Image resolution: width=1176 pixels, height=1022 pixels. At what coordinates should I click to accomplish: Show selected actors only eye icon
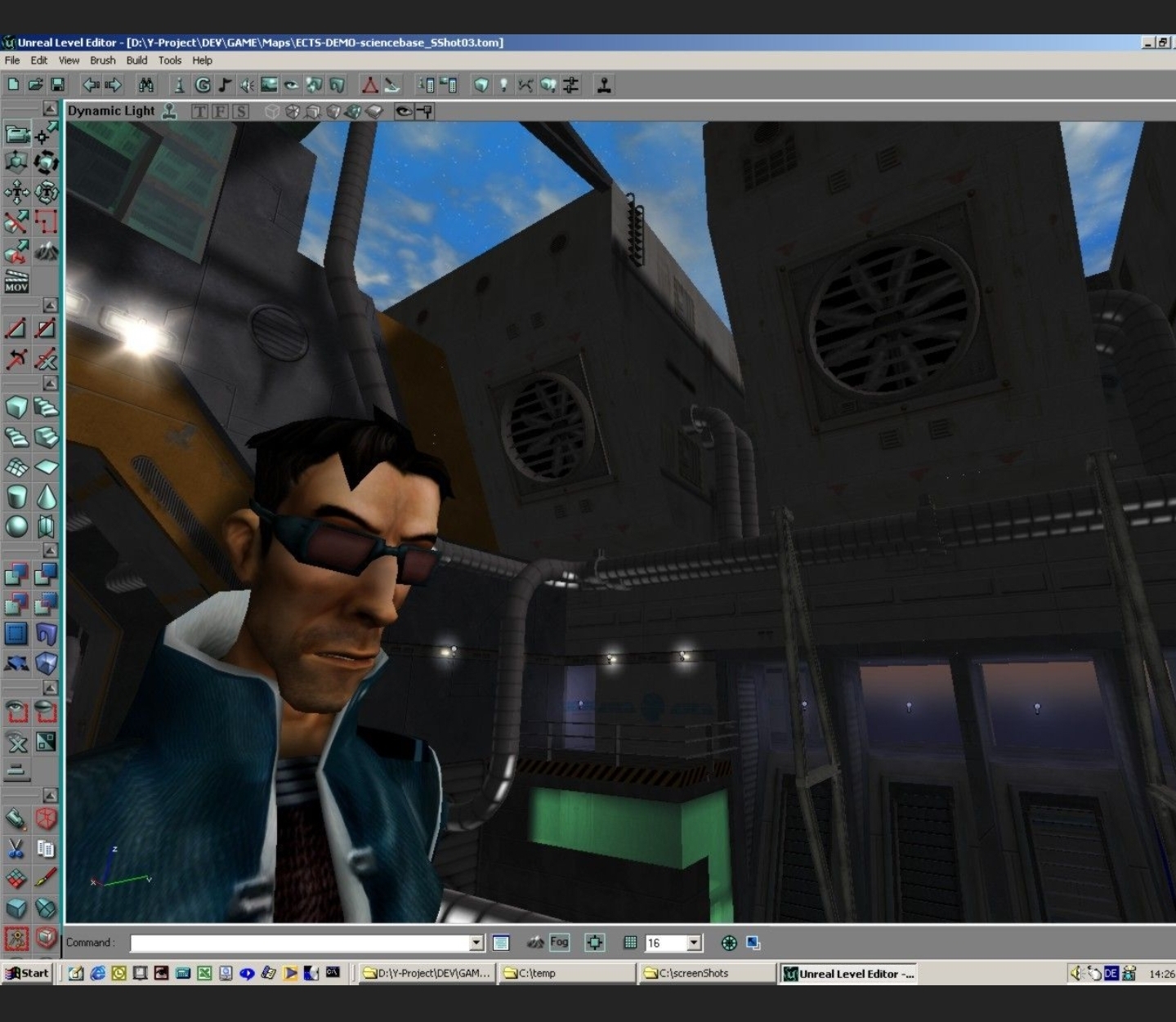[x=16, y=711]
